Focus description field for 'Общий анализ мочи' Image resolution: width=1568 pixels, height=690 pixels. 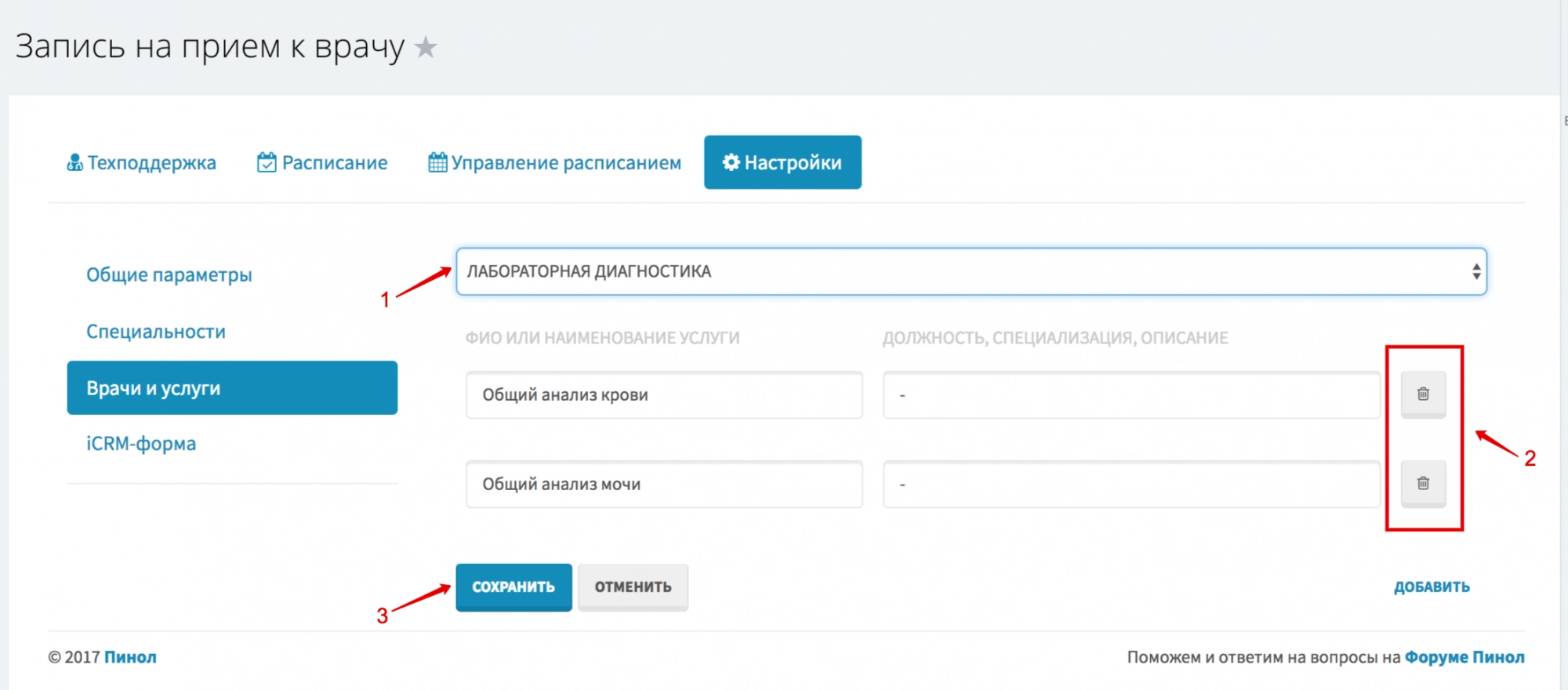pyautogui.click(x=1131, y=485)
